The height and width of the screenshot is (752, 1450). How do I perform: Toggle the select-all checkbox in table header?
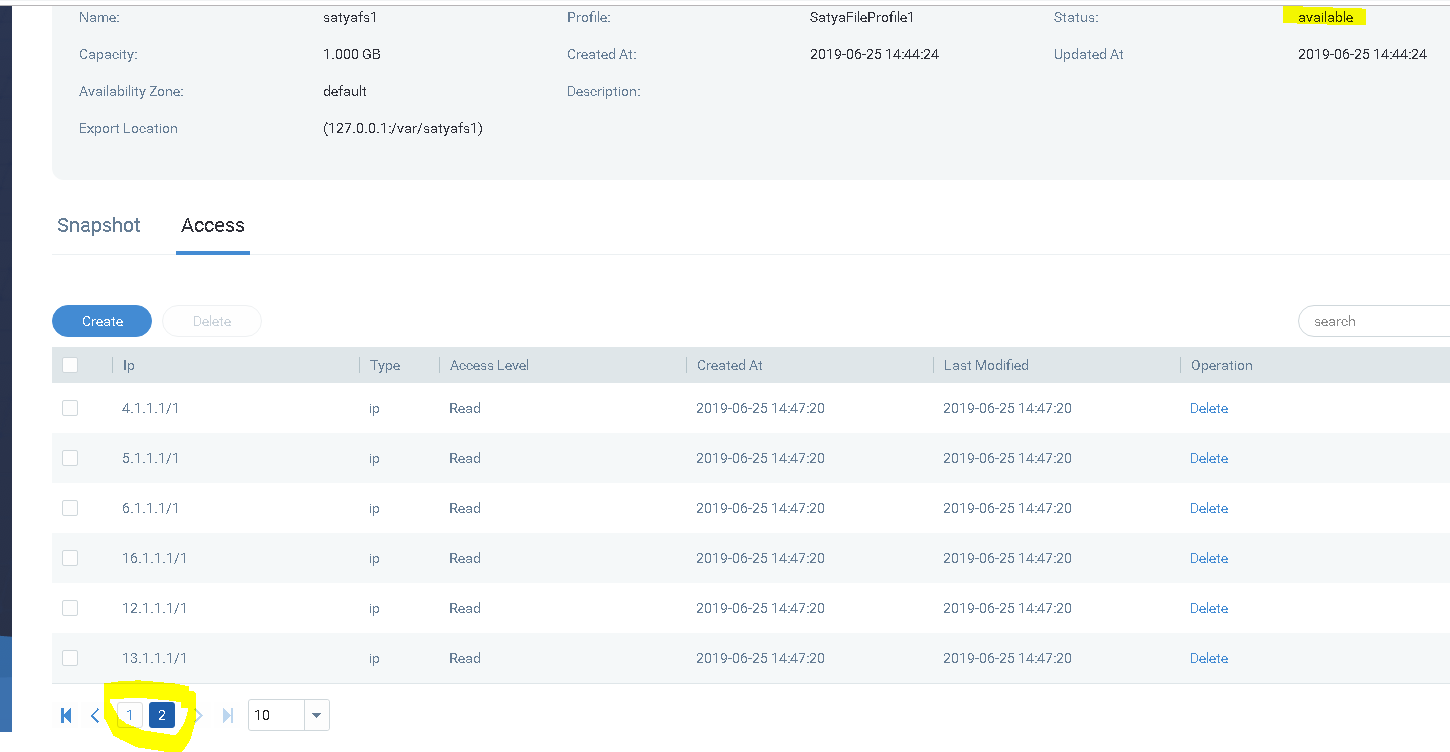(x=69, y=364)
